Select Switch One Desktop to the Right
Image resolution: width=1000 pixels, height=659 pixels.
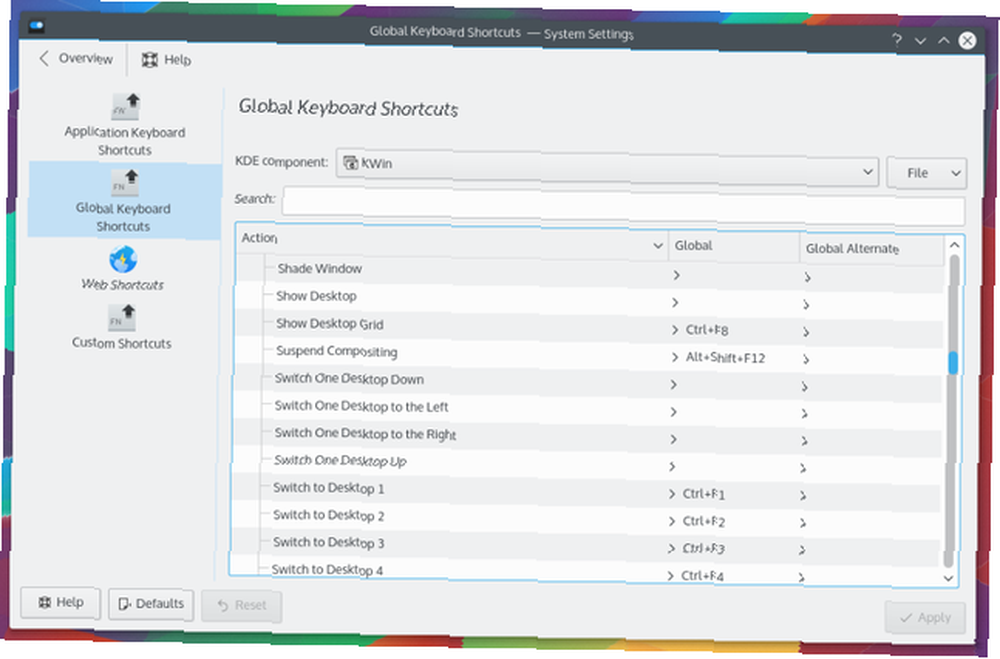coord(365,434)
